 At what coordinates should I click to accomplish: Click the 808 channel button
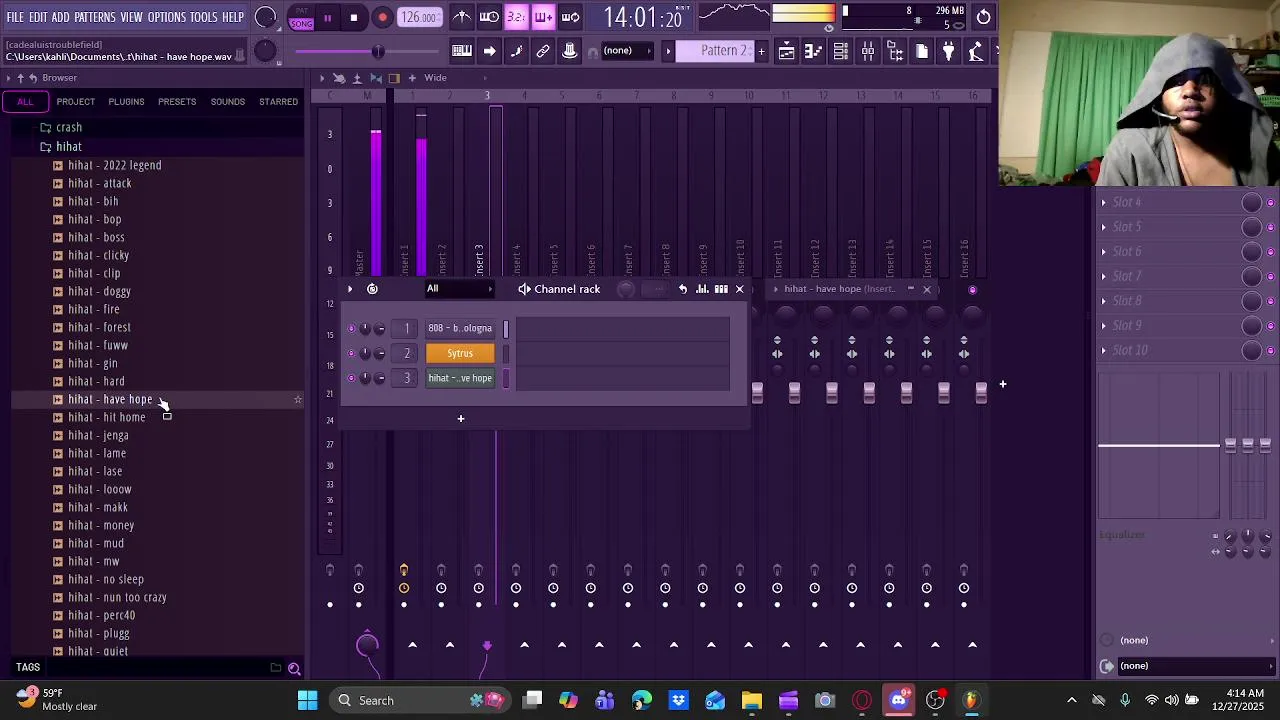point(460,328)
